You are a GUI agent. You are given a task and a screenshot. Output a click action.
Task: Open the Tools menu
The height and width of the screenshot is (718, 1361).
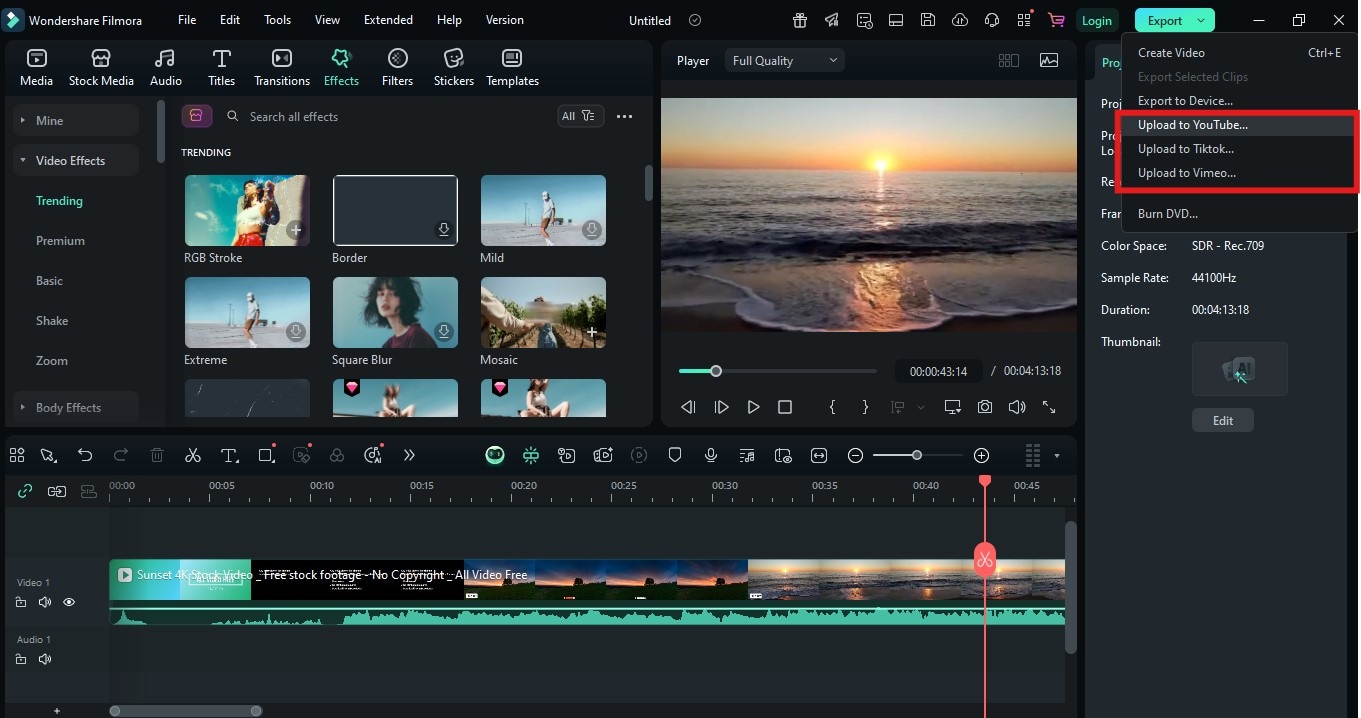point(276,19)
